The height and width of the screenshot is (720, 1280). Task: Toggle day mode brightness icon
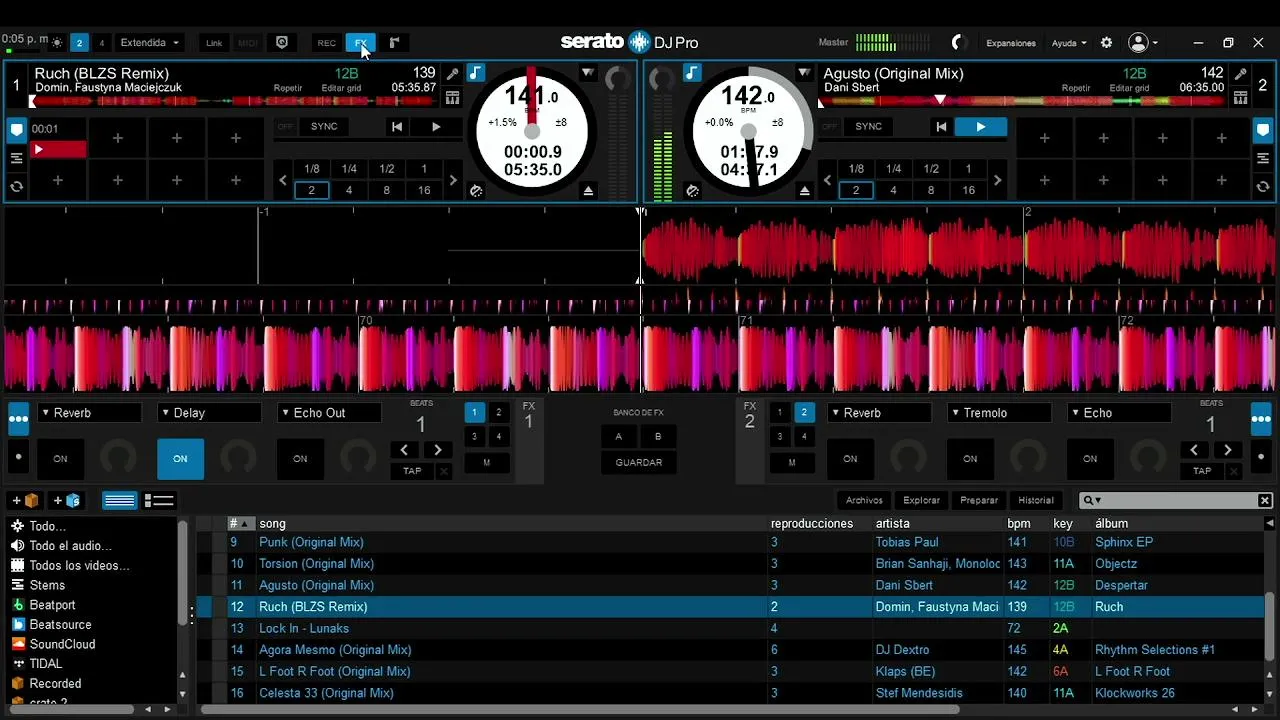(x=57, y=43)
